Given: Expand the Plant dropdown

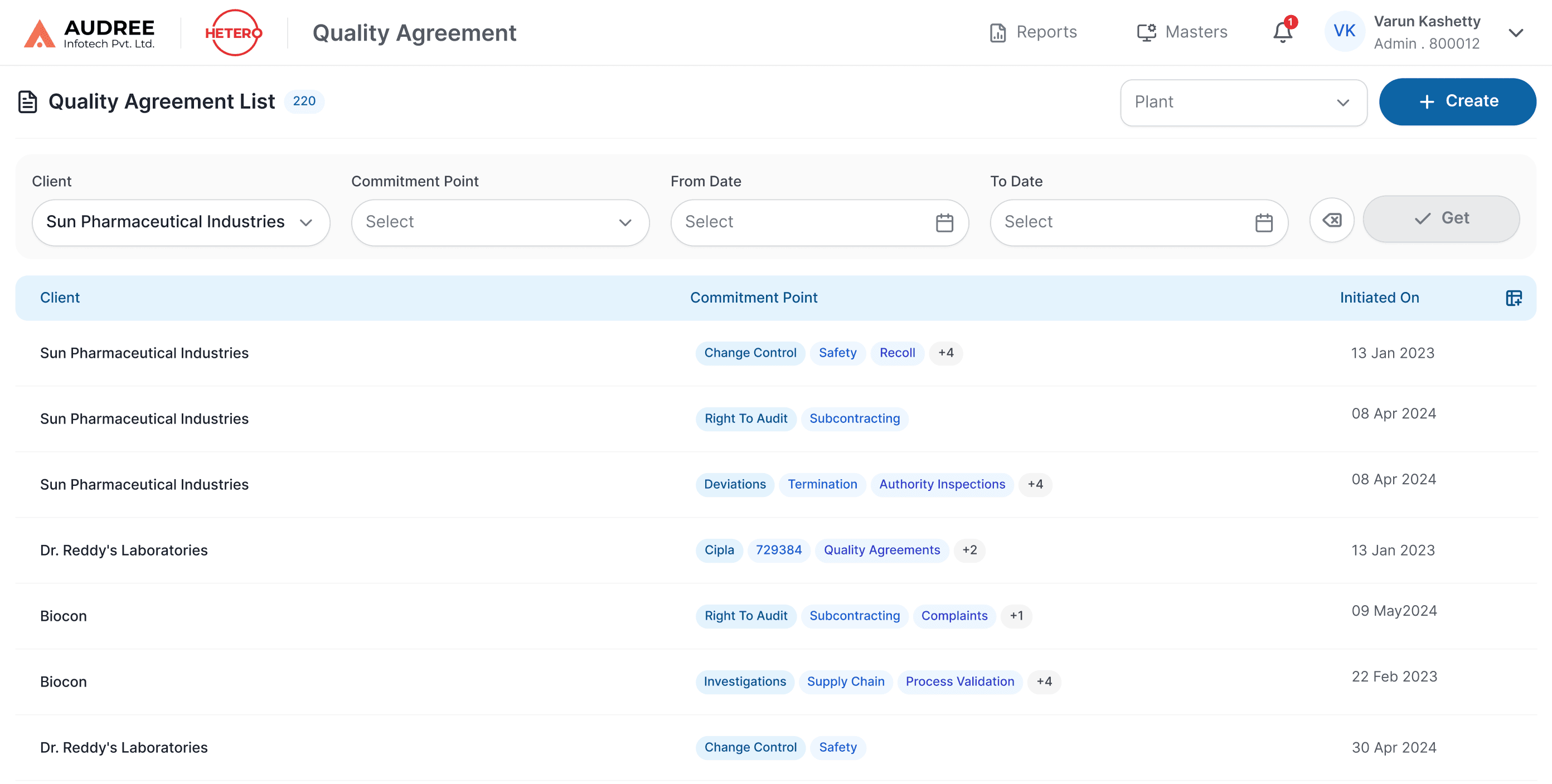Looking at the screenshot, I should pyautogui.click(x=1243, y=103).
